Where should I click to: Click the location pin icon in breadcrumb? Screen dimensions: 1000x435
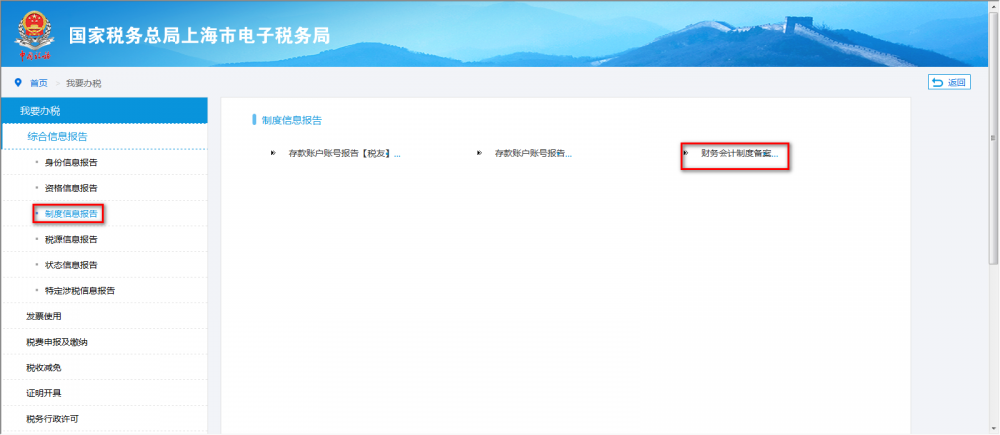pos(18,83)
